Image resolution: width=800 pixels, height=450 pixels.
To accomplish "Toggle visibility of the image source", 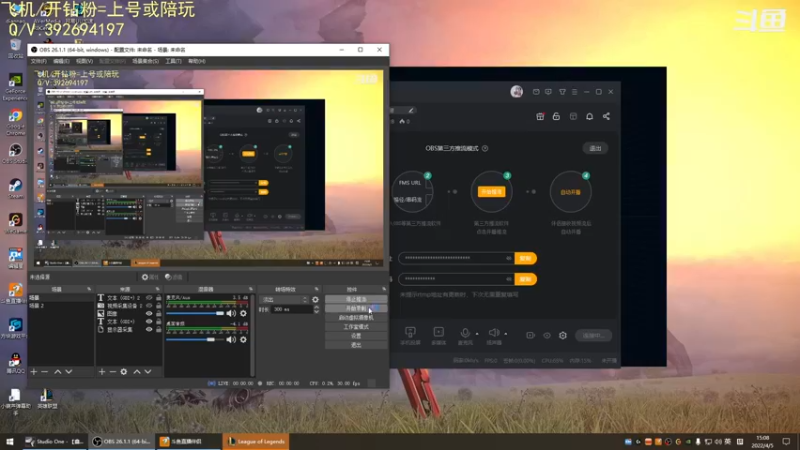I will 149,314.
